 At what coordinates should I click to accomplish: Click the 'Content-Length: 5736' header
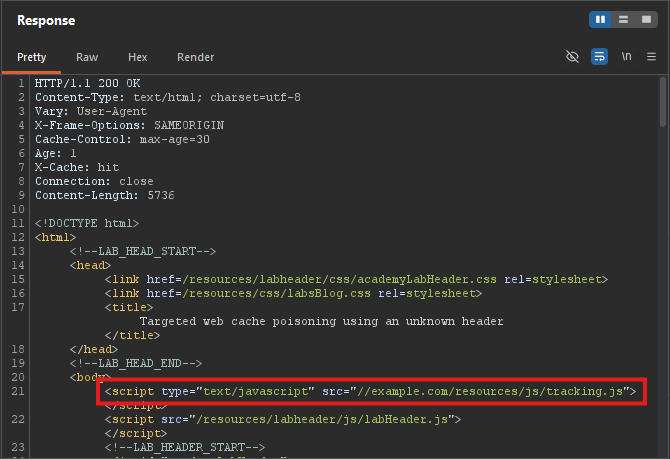click(x=105, y=195)
